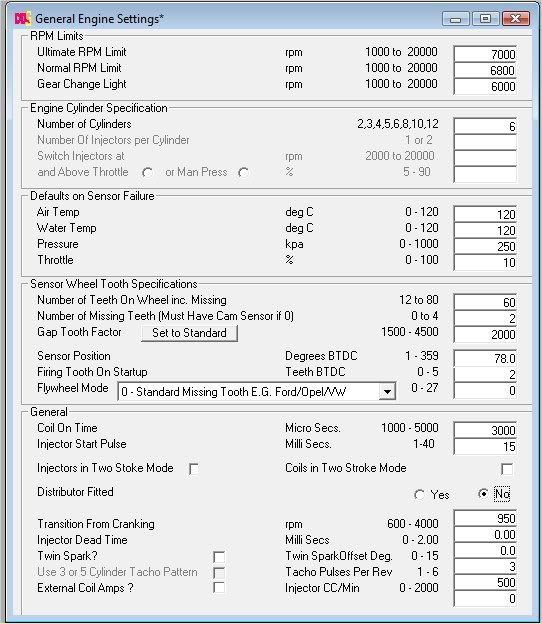
Task: Click the 'Flywheel Mode' label
Action: tap(73, 388)
